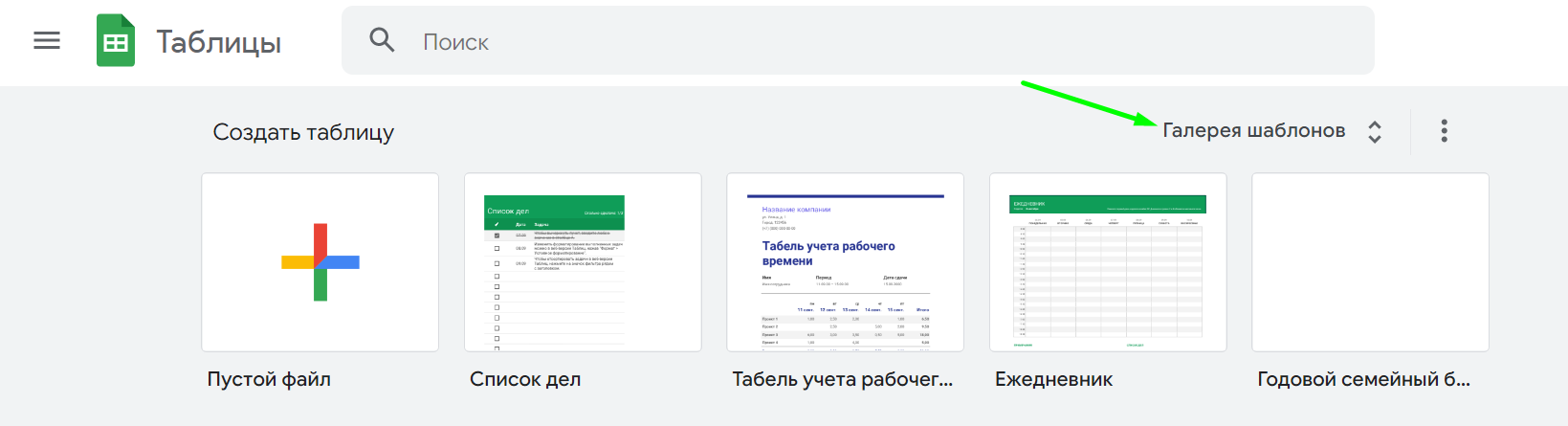This screenshot has height=426, width=1568.
Task: Click the Табель учета рабочег... caption
Action: (843, 379)
